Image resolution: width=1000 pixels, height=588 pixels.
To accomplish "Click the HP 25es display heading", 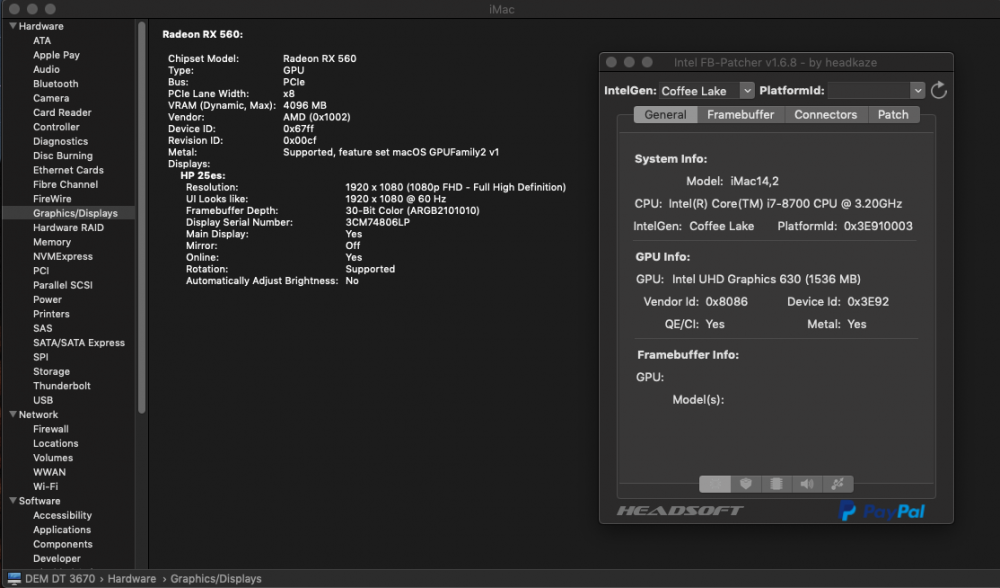I will tap(203, 175).
